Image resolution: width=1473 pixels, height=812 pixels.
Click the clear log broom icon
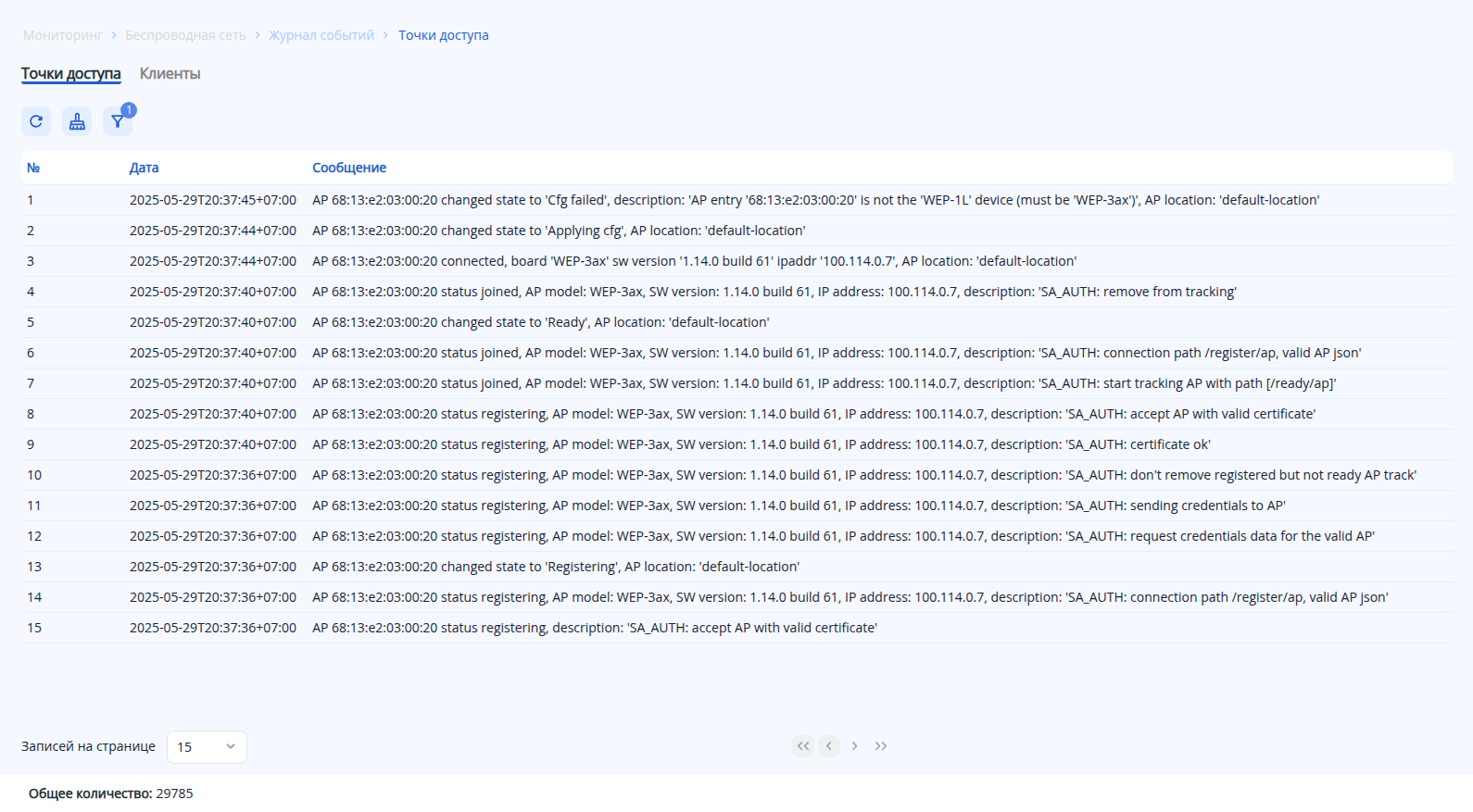point(77,121)
